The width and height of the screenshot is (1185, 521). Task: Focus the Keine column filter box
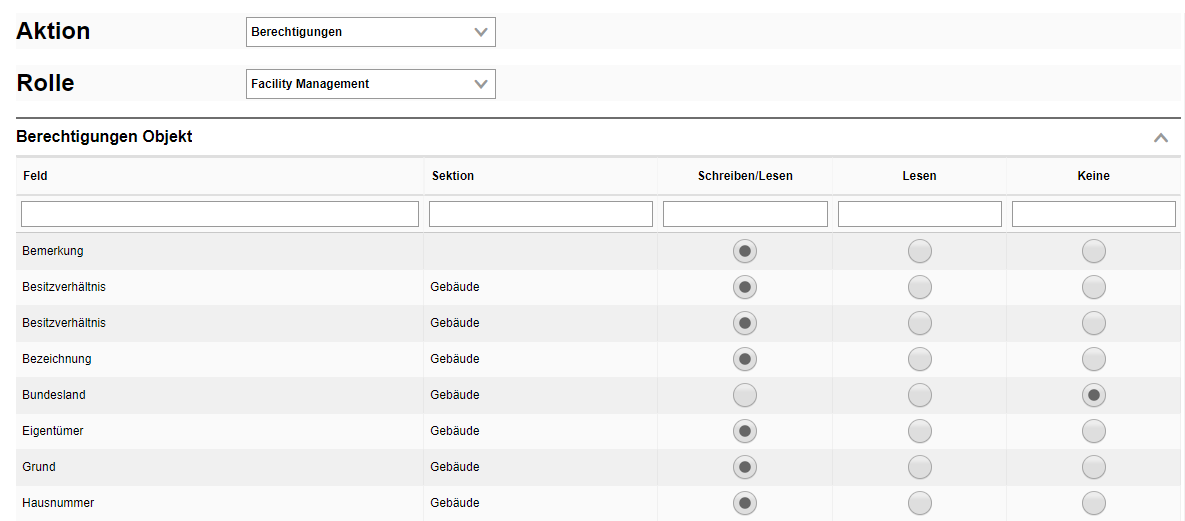[x=1093, y=214]
